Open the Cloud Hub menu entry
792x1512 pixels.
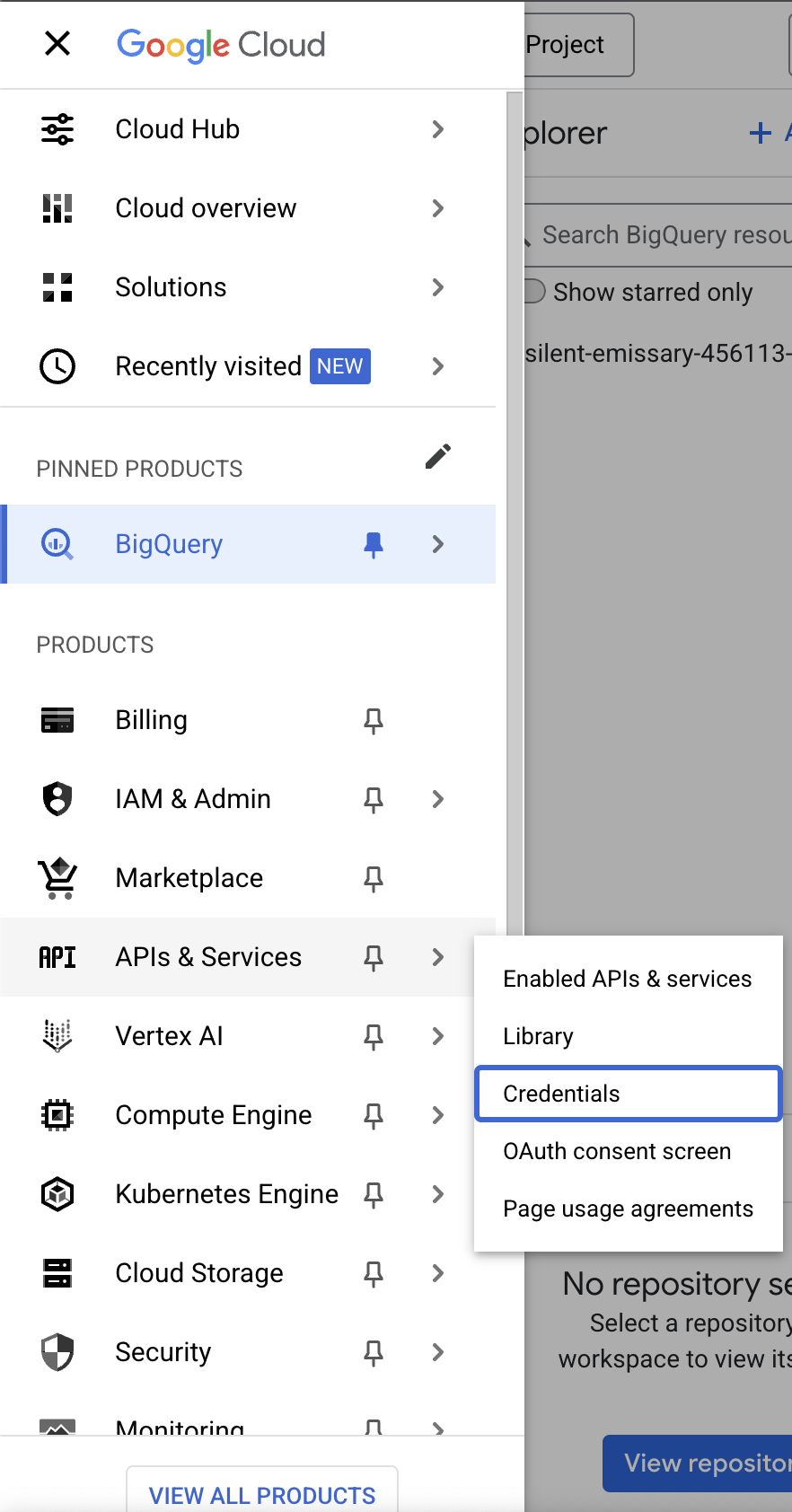pos(248,129)
